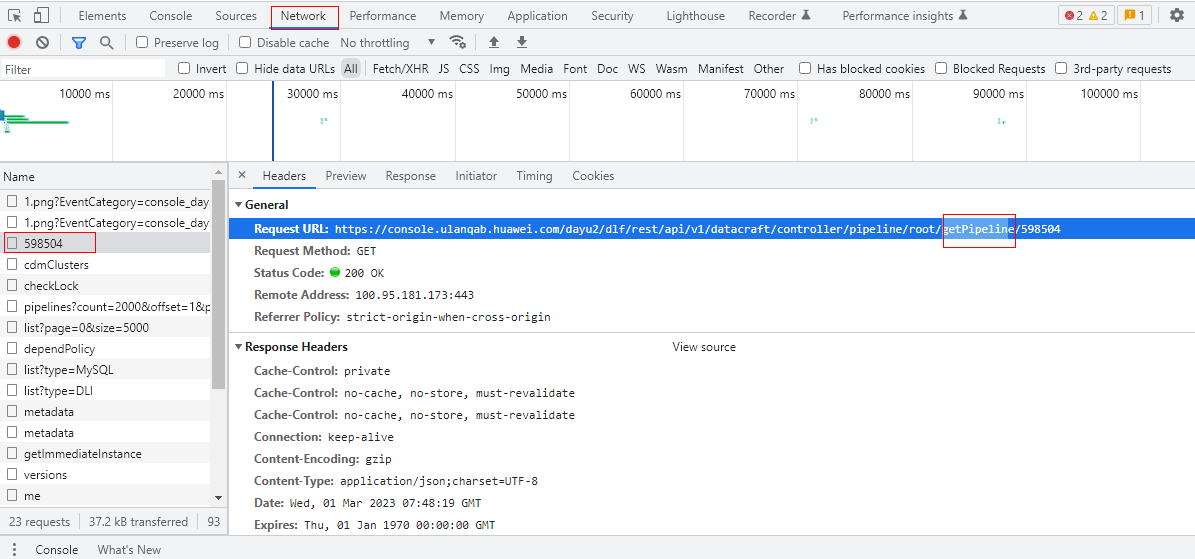Switch to the Console tab
The image size is (1195, 559).
[170, 16]
